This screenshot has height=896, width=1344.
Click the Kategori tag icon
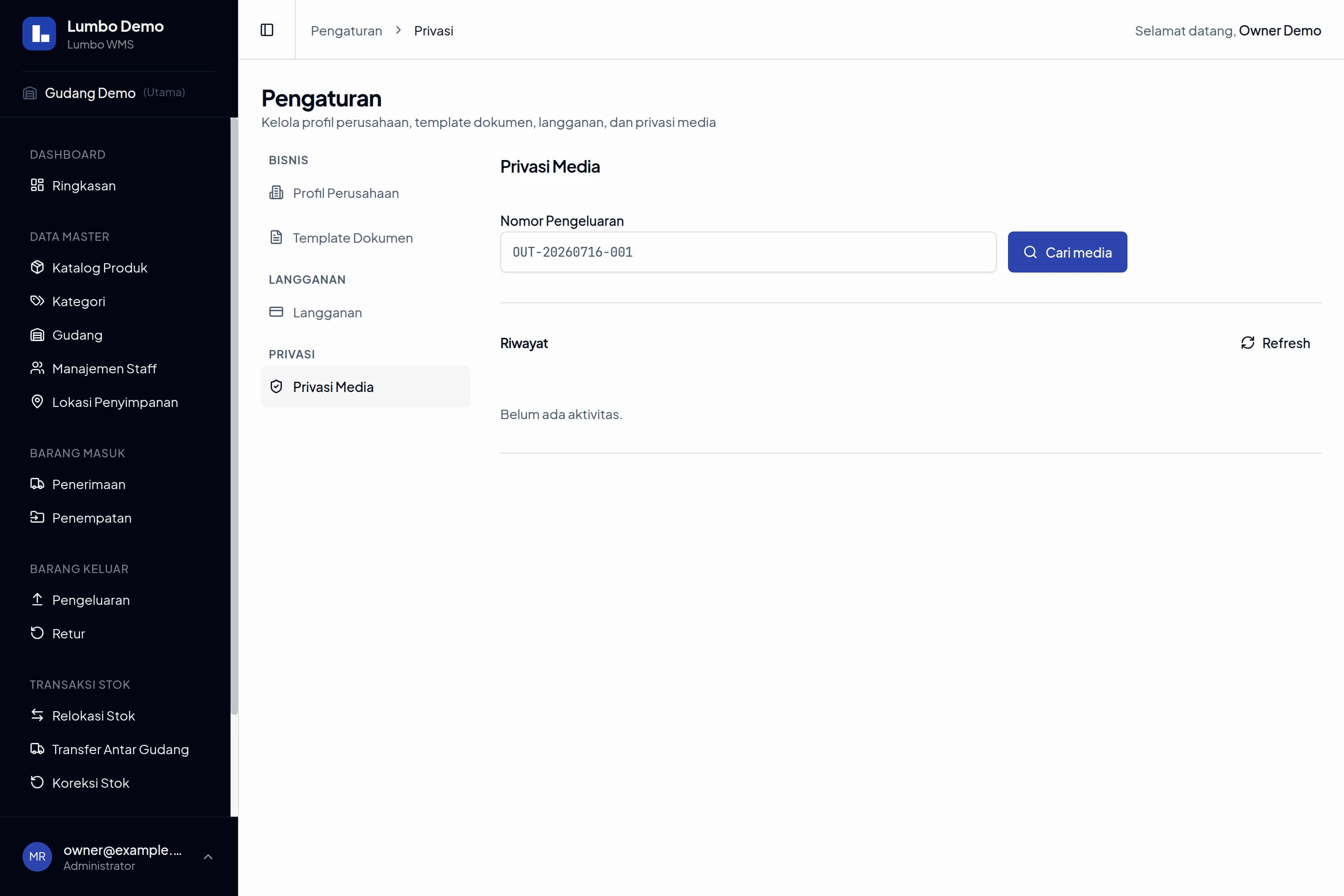[x=37, y=301]
